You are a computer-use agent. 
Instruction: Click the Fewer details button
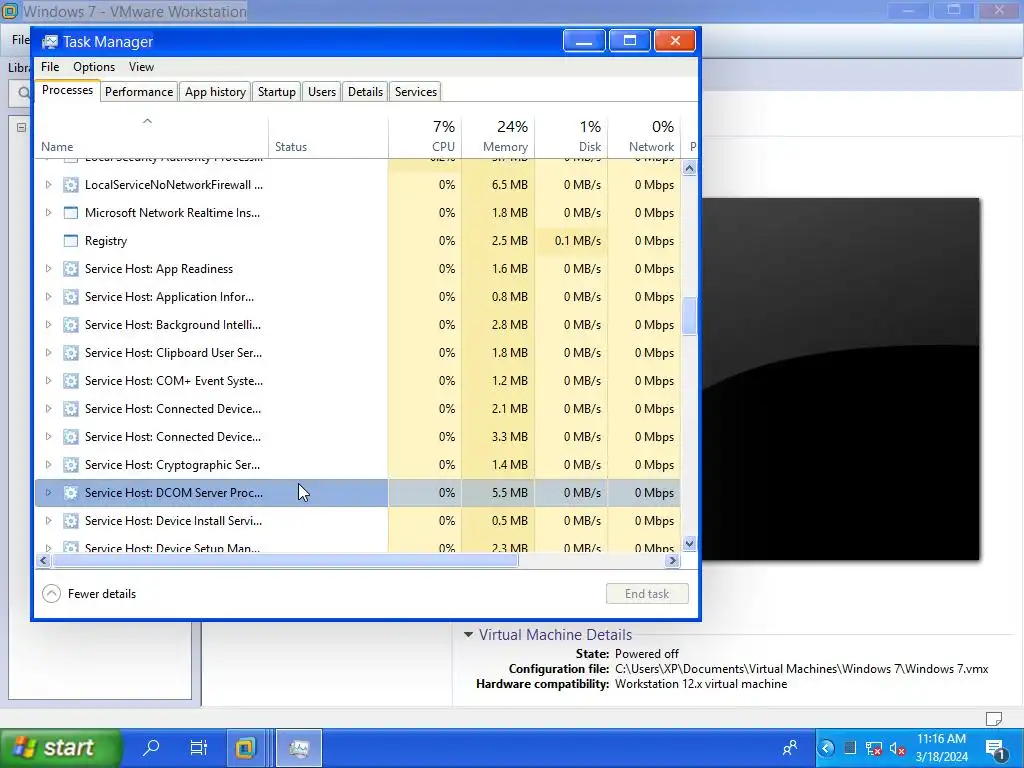[89, 594]
